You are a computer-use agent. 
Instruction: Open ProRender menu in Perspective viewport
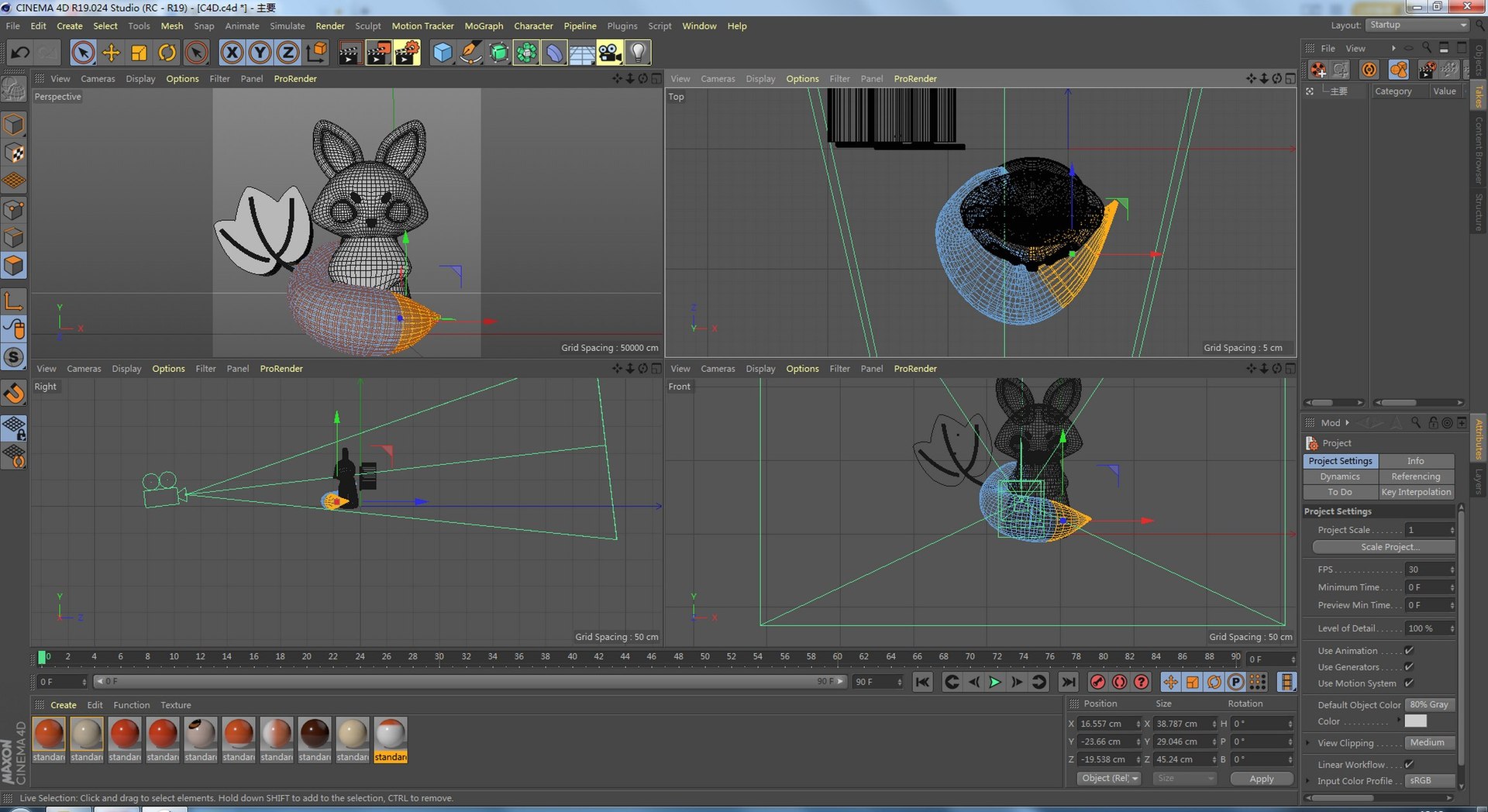(295, 79)
